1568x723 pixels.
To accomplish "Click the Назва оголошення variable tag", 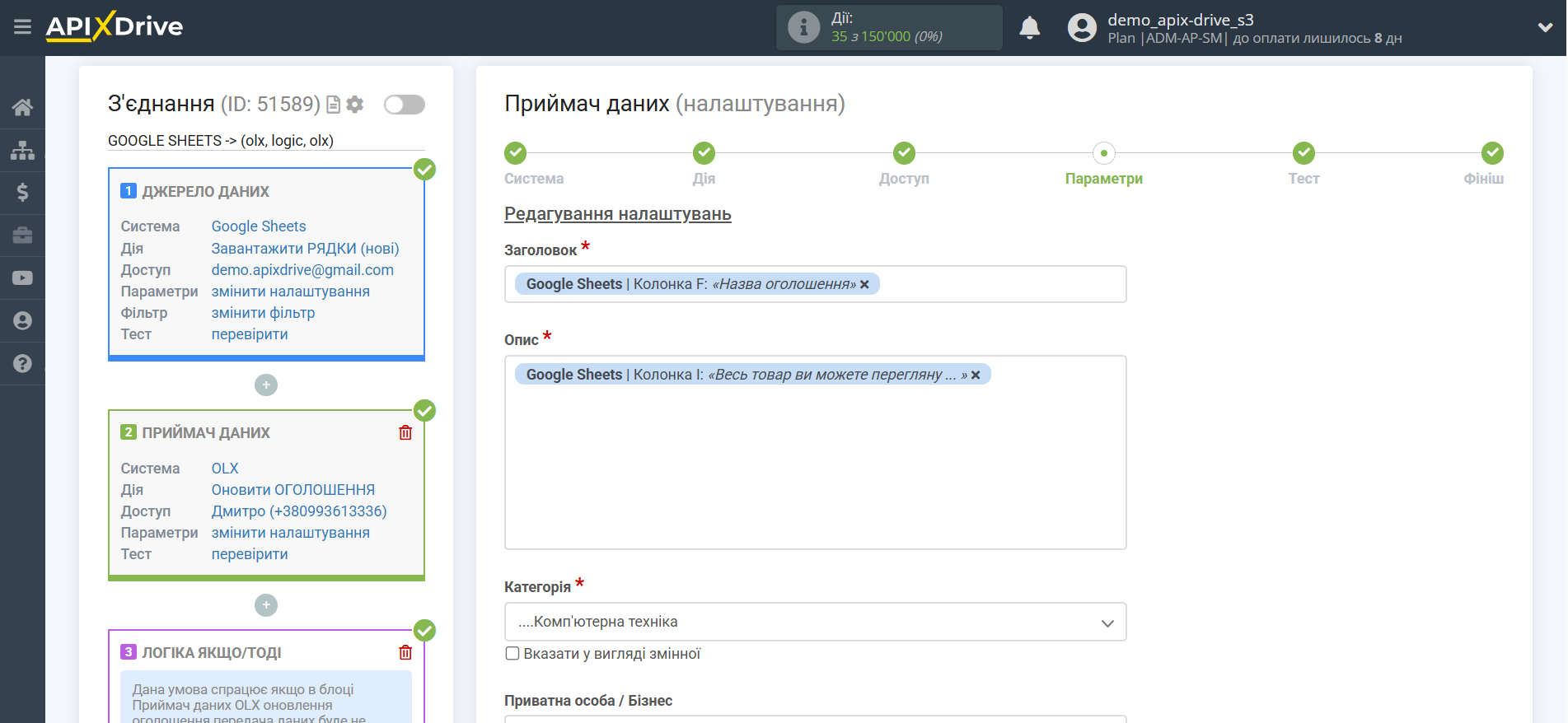I will [x=697, y=284].
